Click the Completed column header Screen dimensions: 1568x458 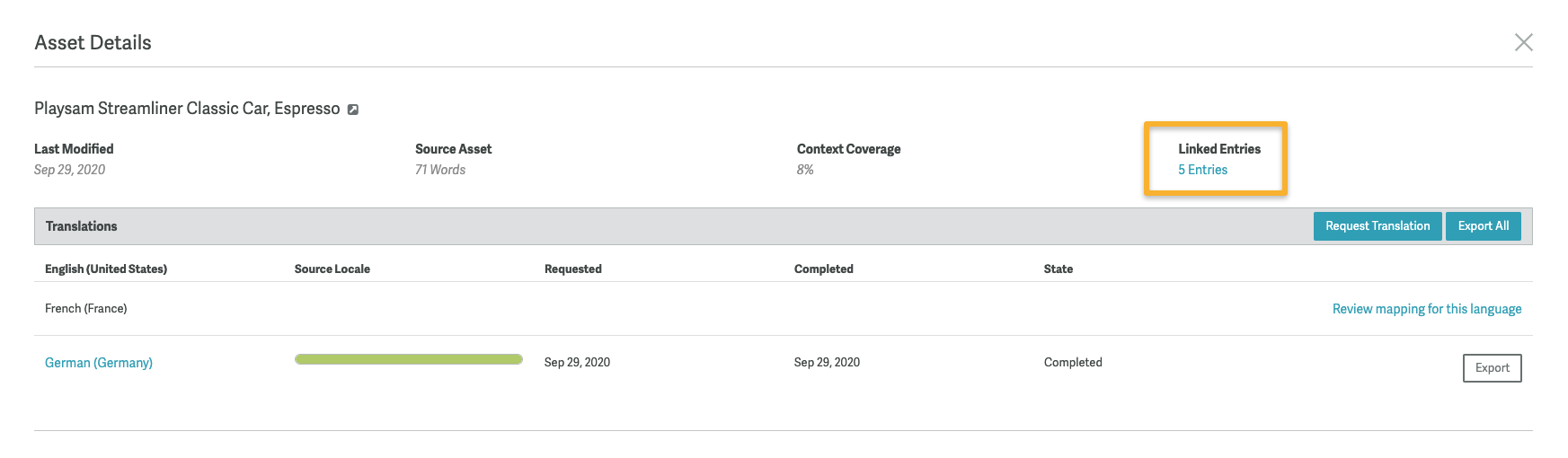[824, 269]
